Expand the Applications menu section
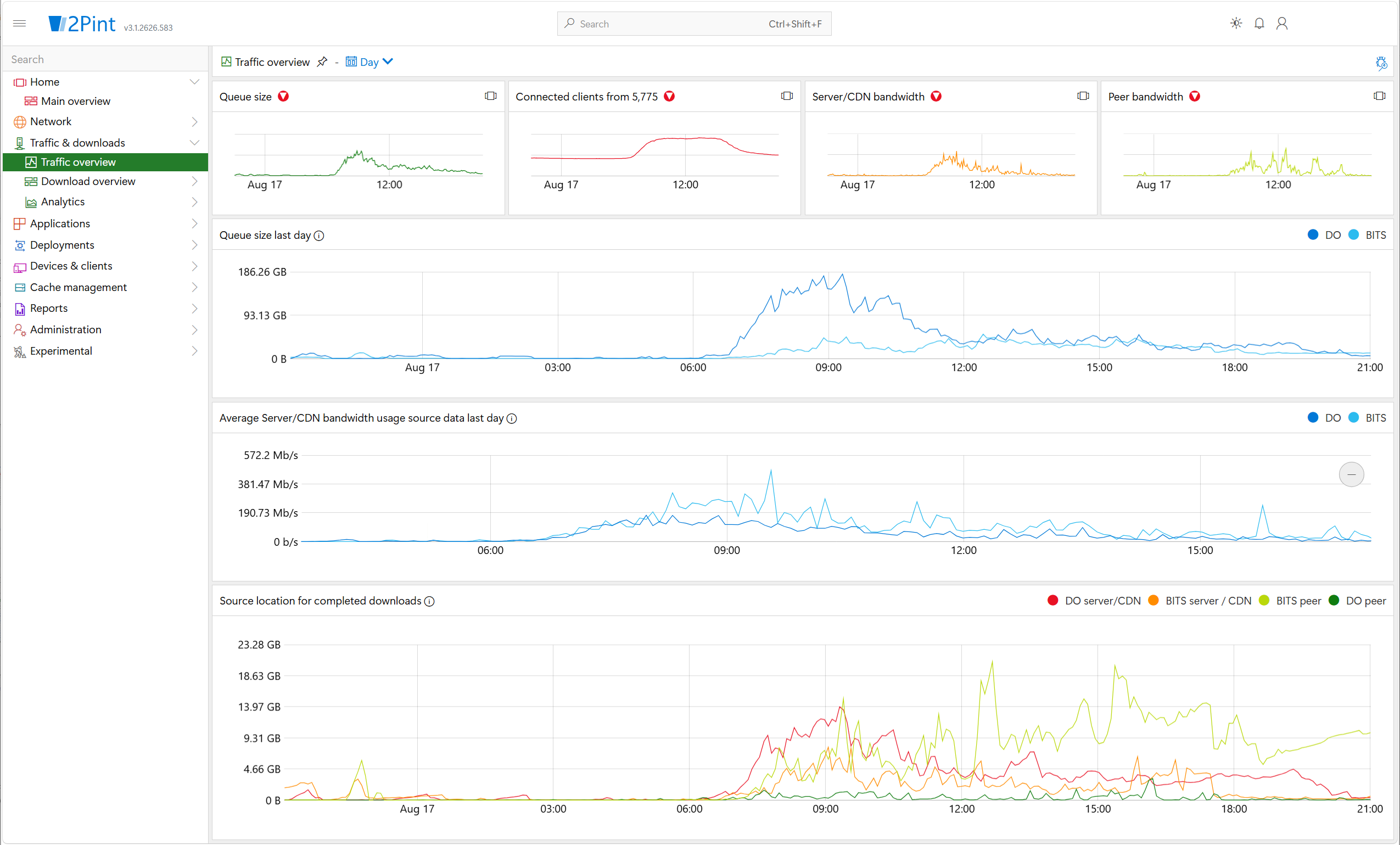 (194, 223)
